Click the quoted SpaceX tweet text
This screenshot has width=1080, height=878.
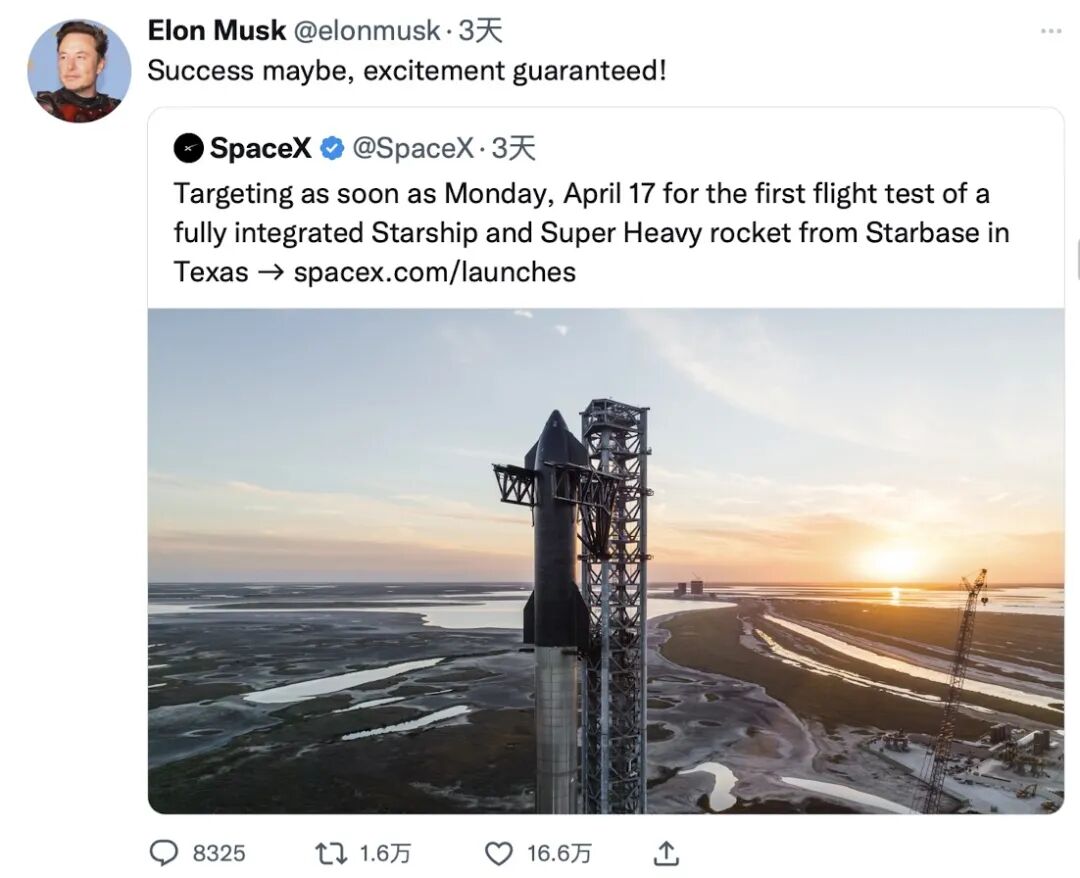pos(590,232)
